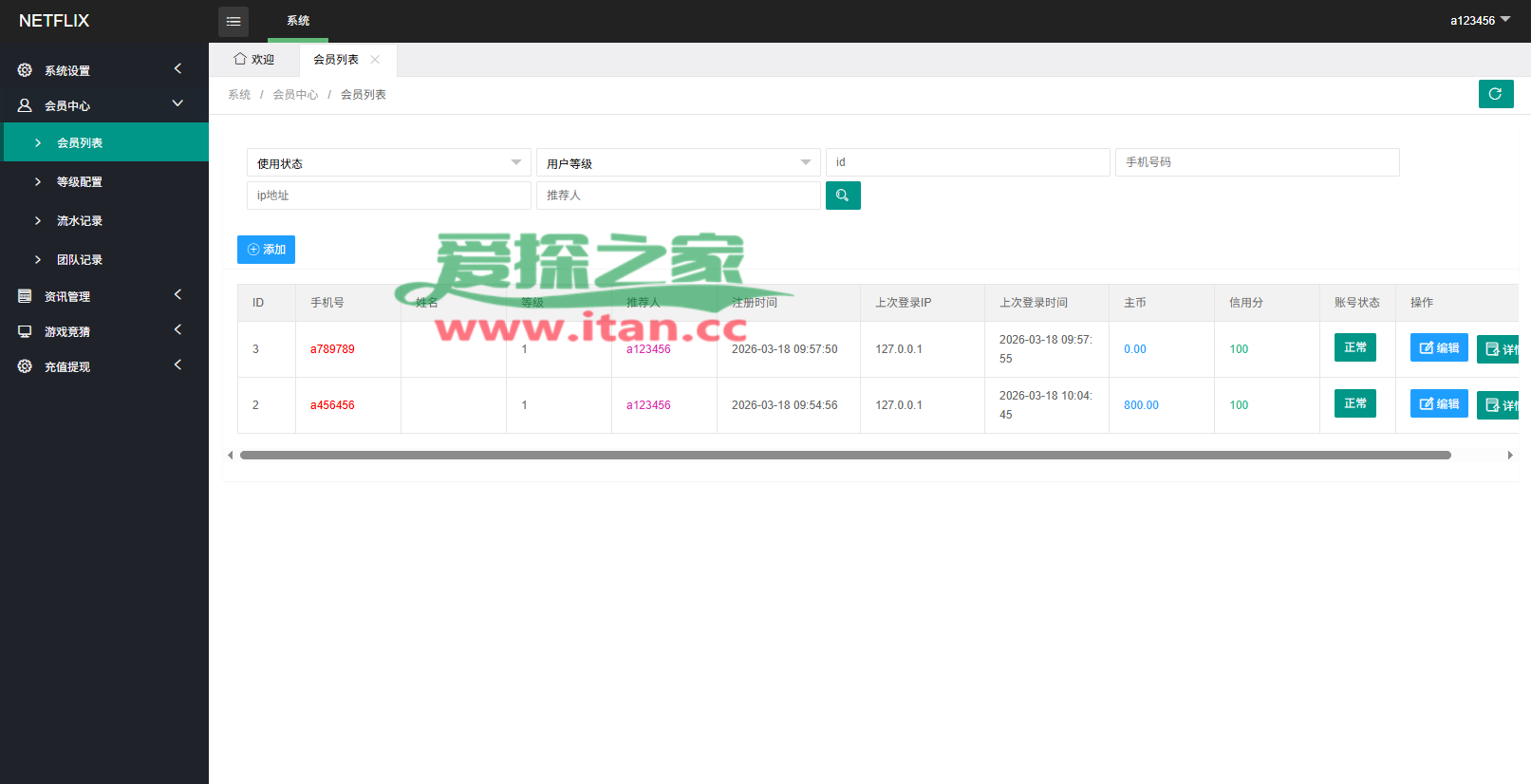Click the hamburger menu collapse icon
Image resolution: width=1531 pixels, height=784 pixels.
[x=233, y=21]
